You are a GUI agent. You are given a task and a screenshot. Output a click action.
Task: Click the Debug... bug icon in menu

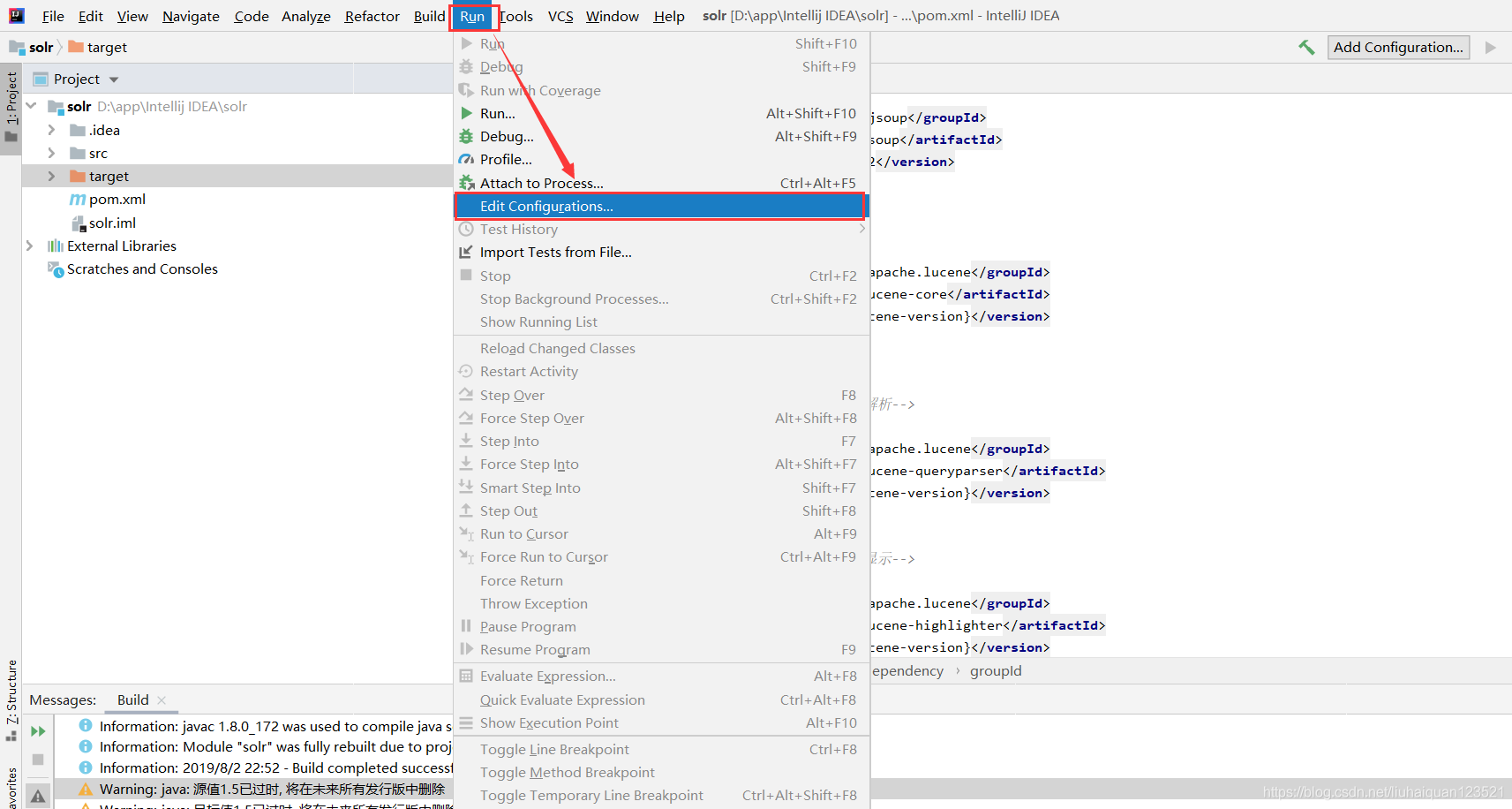[x=466, y=136]
